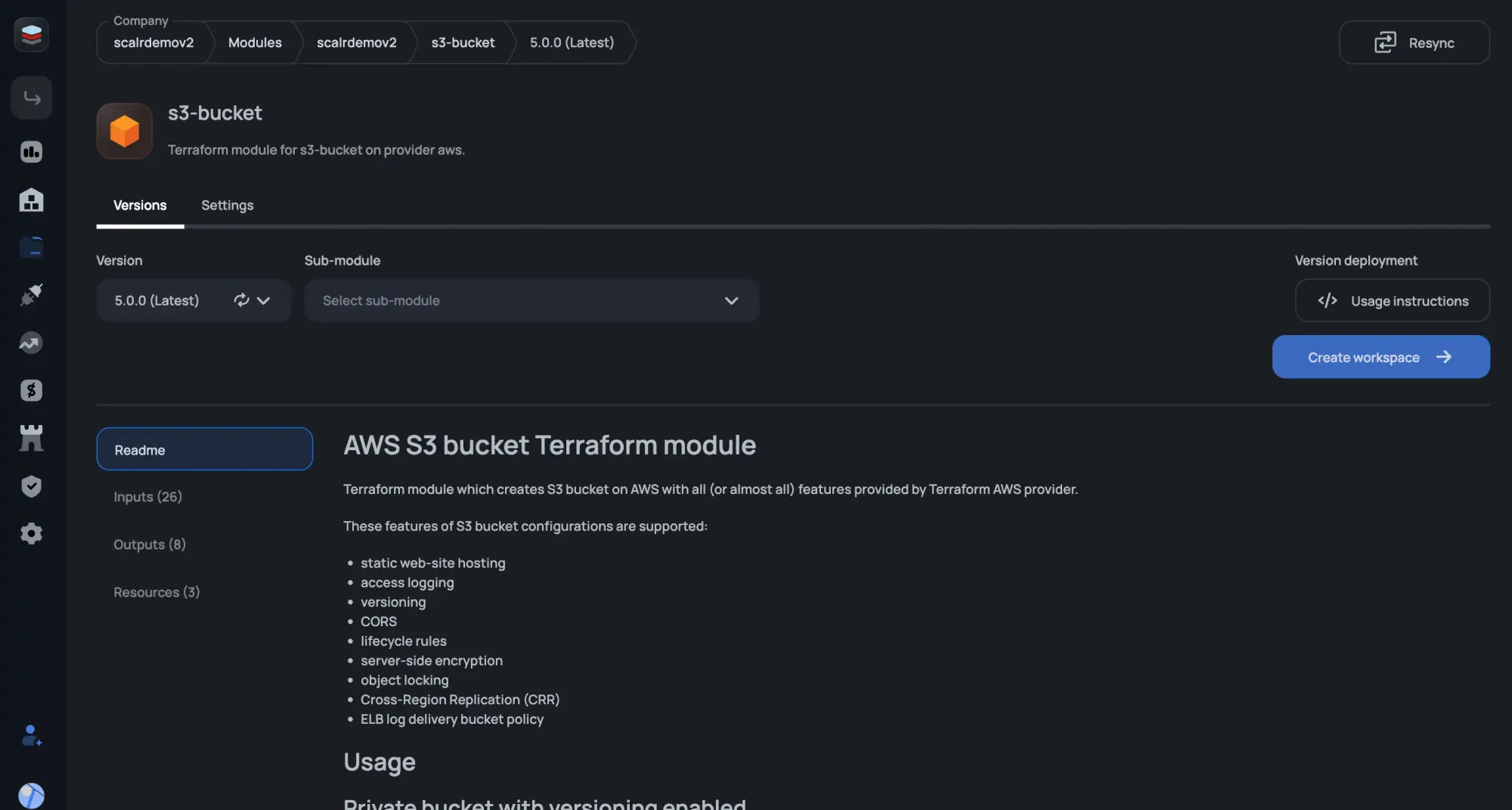Open the gear settings icon in sidebar

(31, 534)
